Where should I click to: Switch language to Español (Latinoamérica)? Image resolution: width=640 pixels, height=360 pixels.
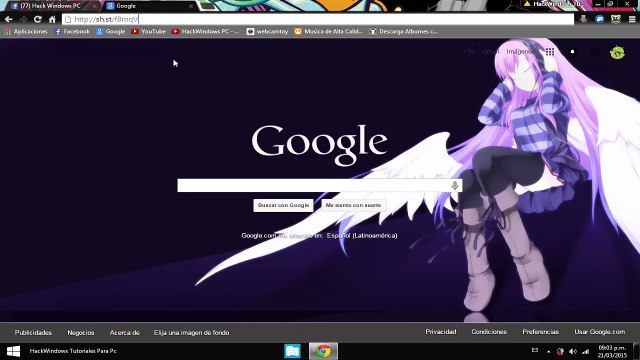pos(362,236)
